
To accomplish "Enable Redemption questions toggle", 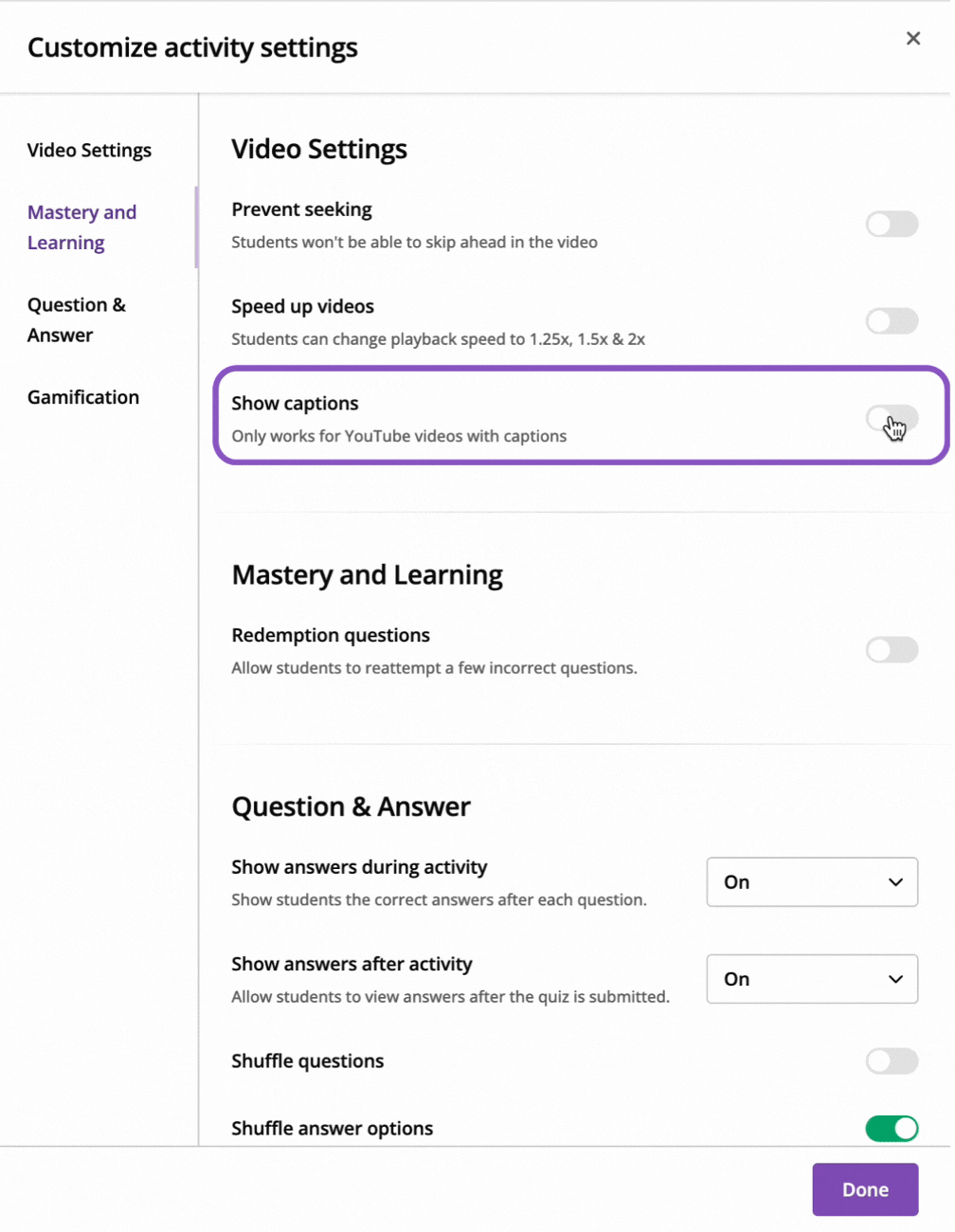I will coord(892,650).
